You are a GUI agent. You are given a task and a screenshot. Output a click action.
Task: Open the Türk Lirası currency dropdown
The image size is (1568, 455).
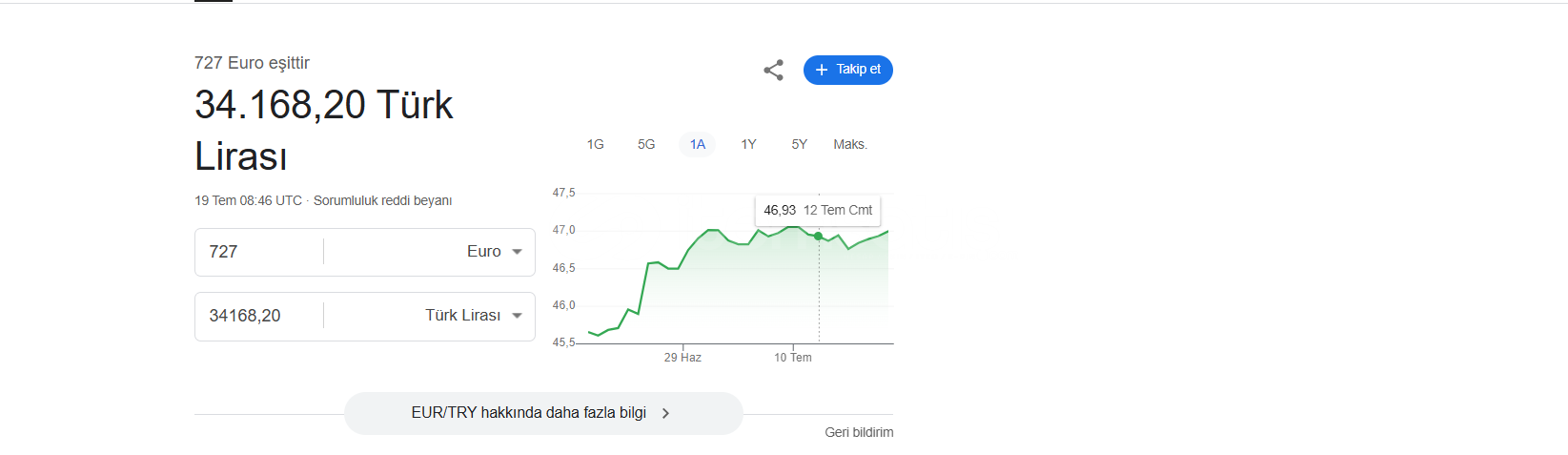coord(430,316)
